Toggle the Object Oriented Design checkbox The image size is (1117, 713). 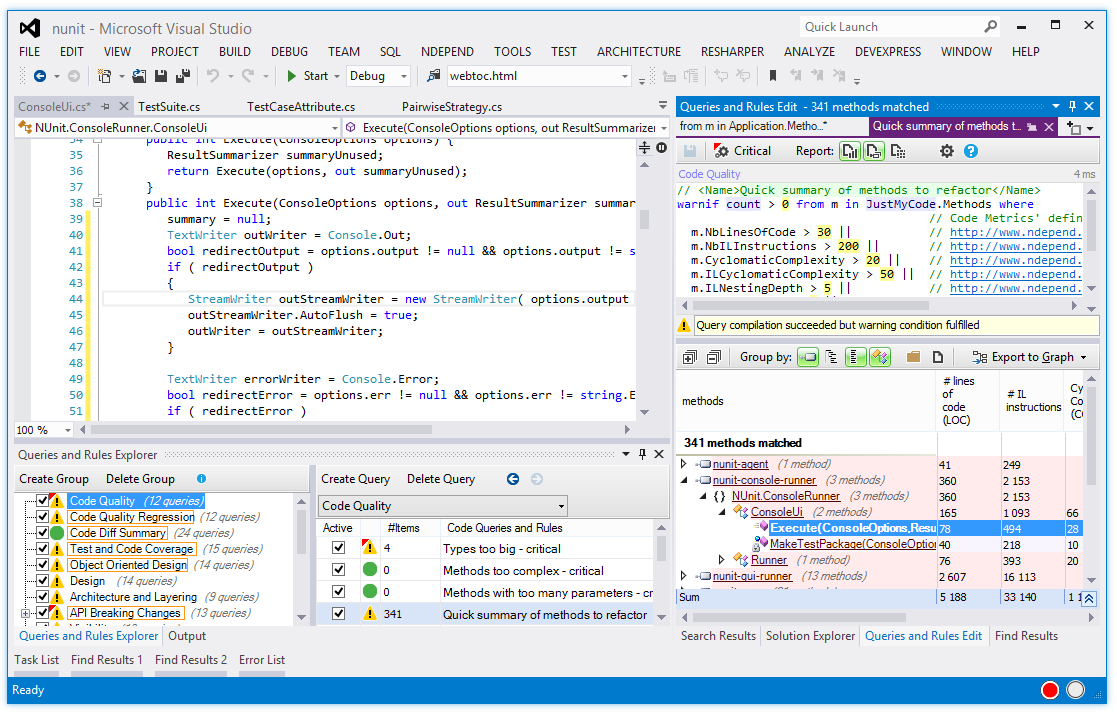coord(43,565)
